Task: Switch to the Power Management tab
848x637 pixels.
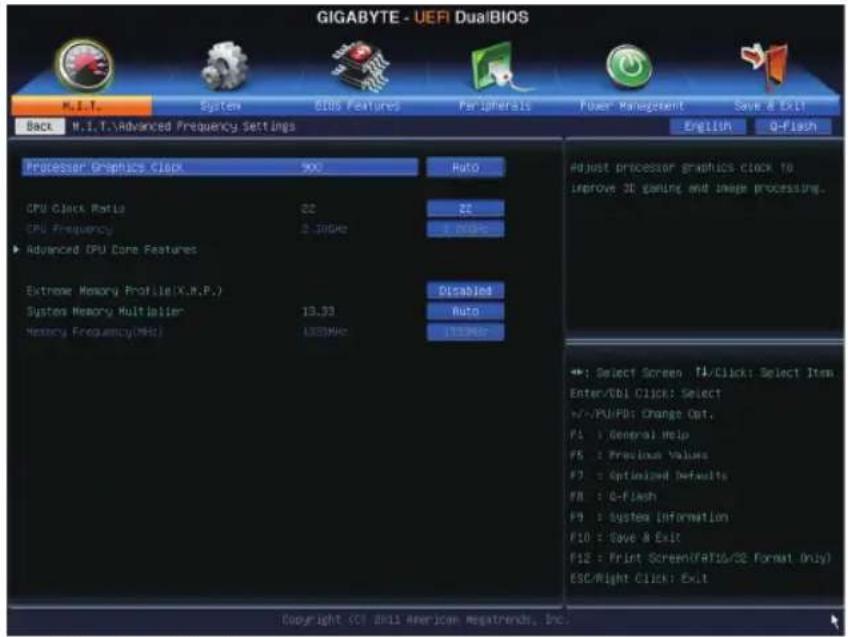Action: [632, 105]
